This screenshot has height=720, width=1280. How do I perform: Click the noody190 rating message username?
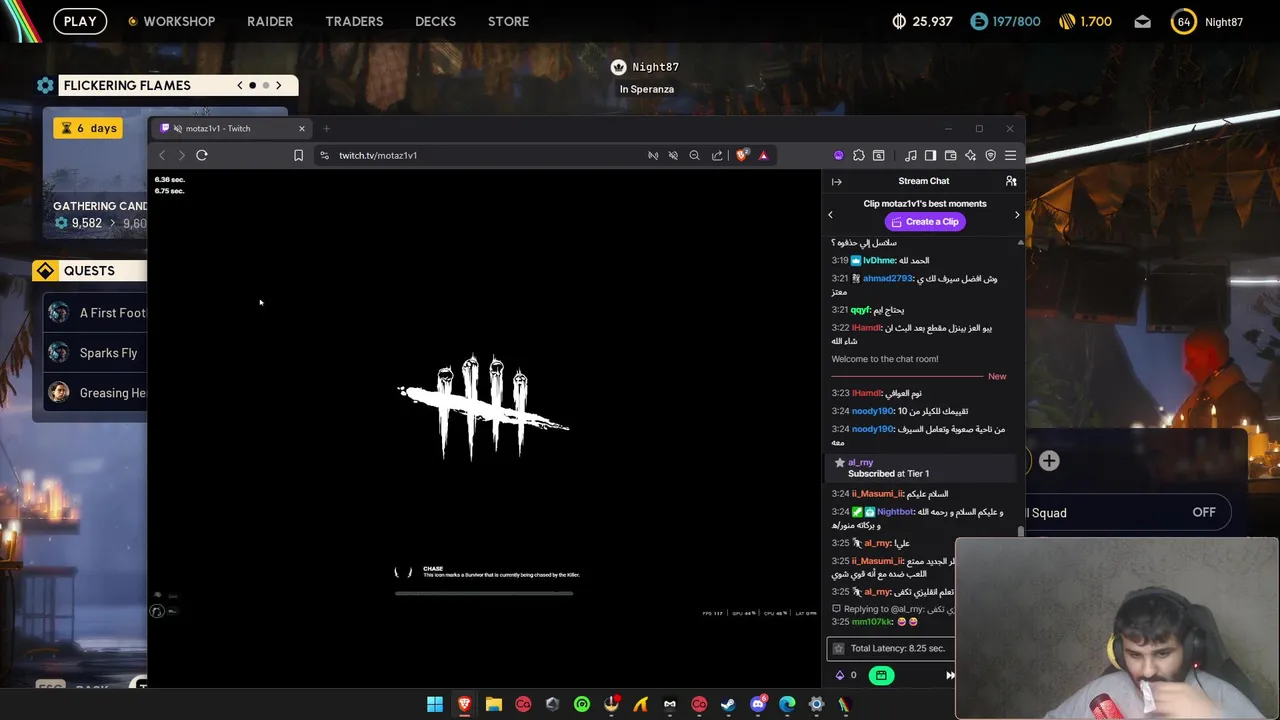[872, 411]
